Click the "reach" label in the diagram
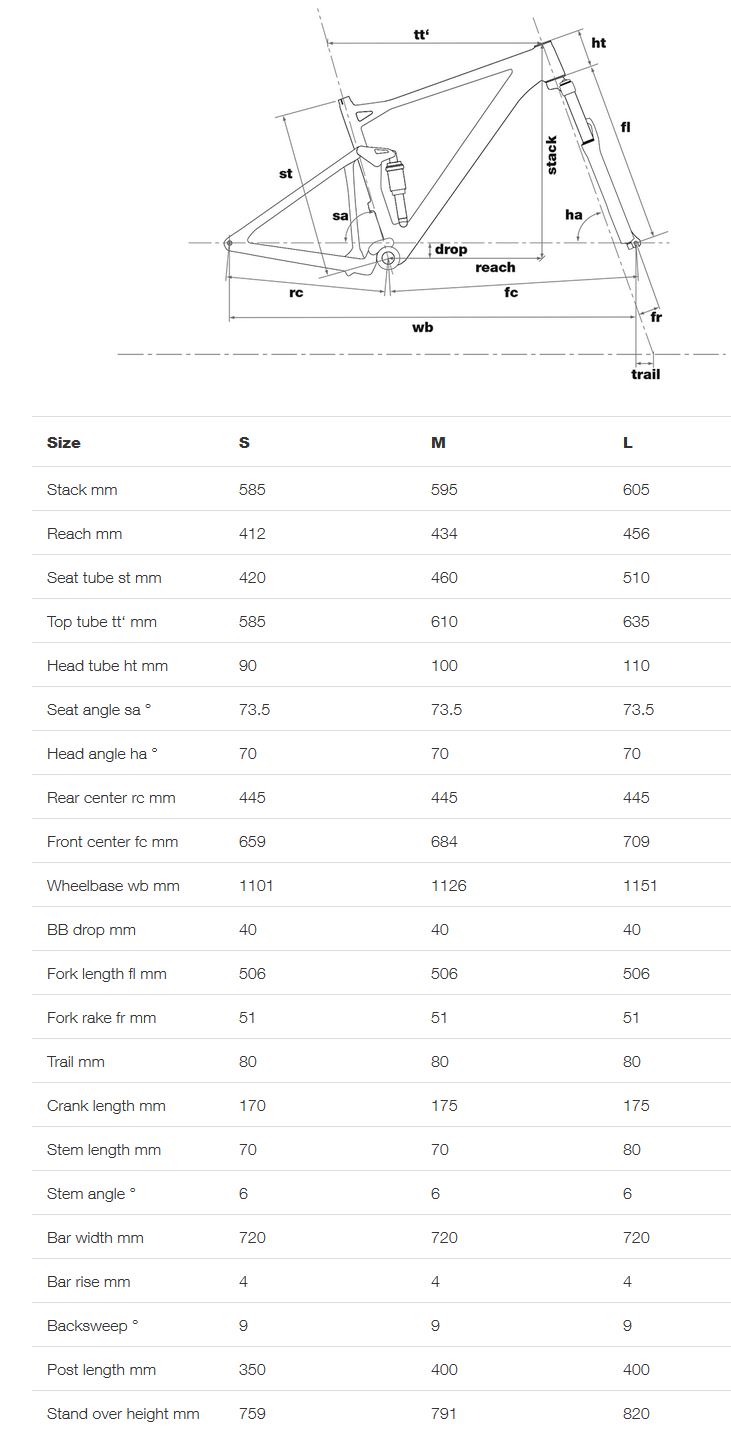The height and width of the screenshot is (1432, 731). (x=495, y=267)
